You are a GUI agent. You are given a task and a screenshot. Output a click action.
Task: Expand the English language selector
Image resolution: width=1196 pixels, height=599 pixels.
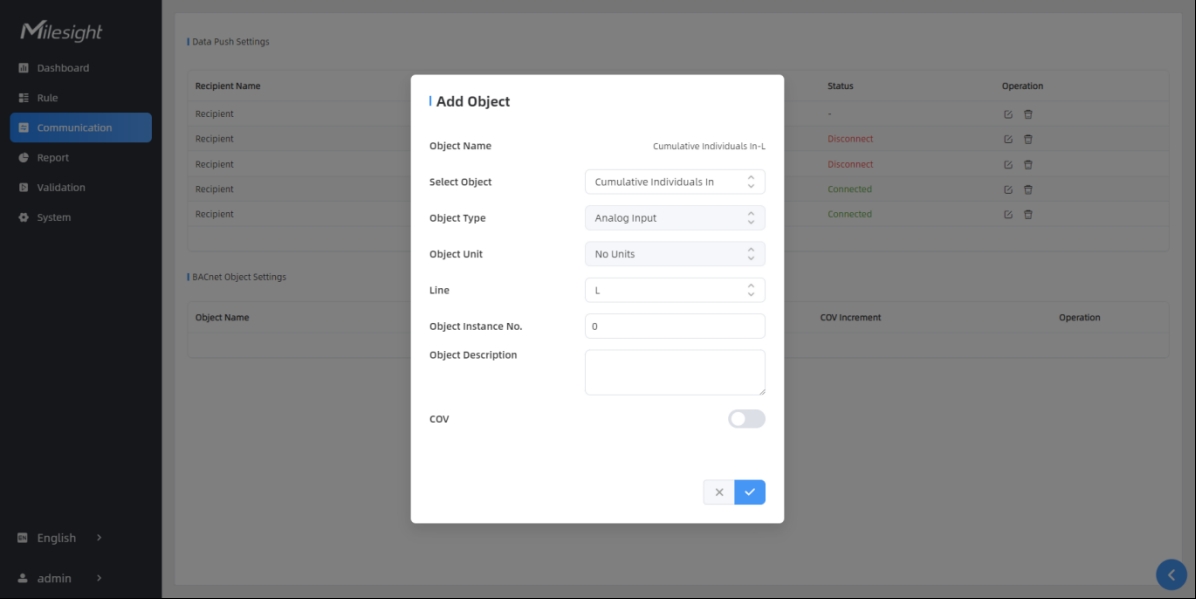point(60,538)
